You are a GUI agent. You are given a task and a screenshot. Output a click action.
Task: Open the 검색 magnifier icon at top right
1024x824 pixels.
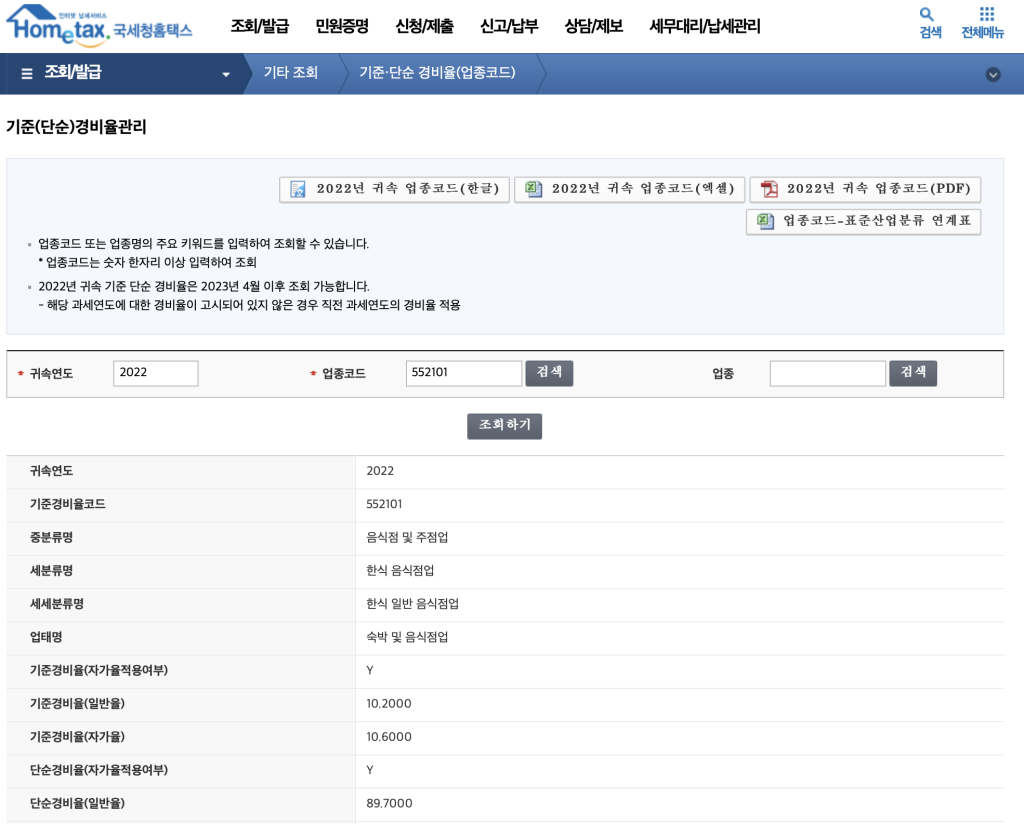tap(927, 15)
